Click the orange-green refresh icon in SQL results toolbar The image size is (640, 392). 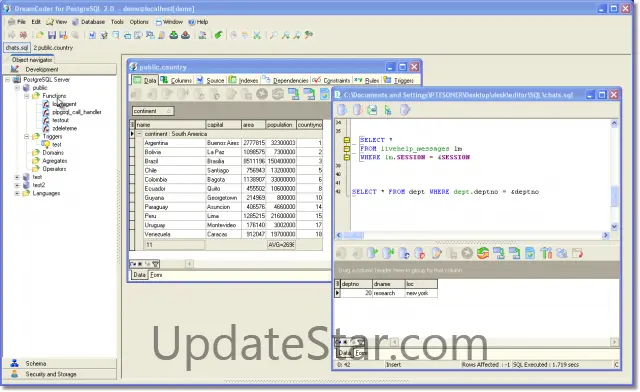(483, 253)
